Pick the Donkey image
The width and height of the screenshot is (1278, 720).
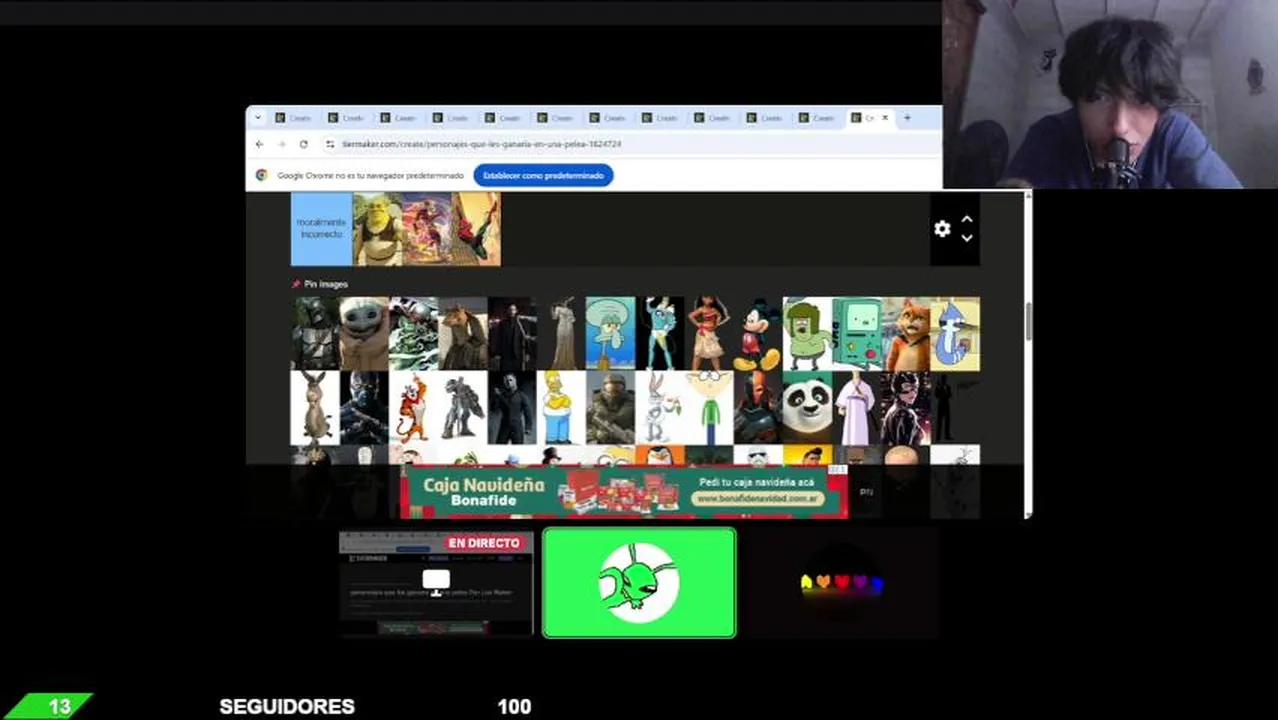[x=315, y=408]
